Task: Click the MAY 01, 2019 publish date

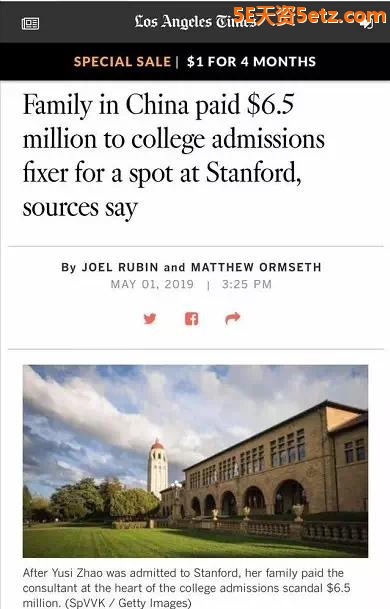Action: point(152,284)
